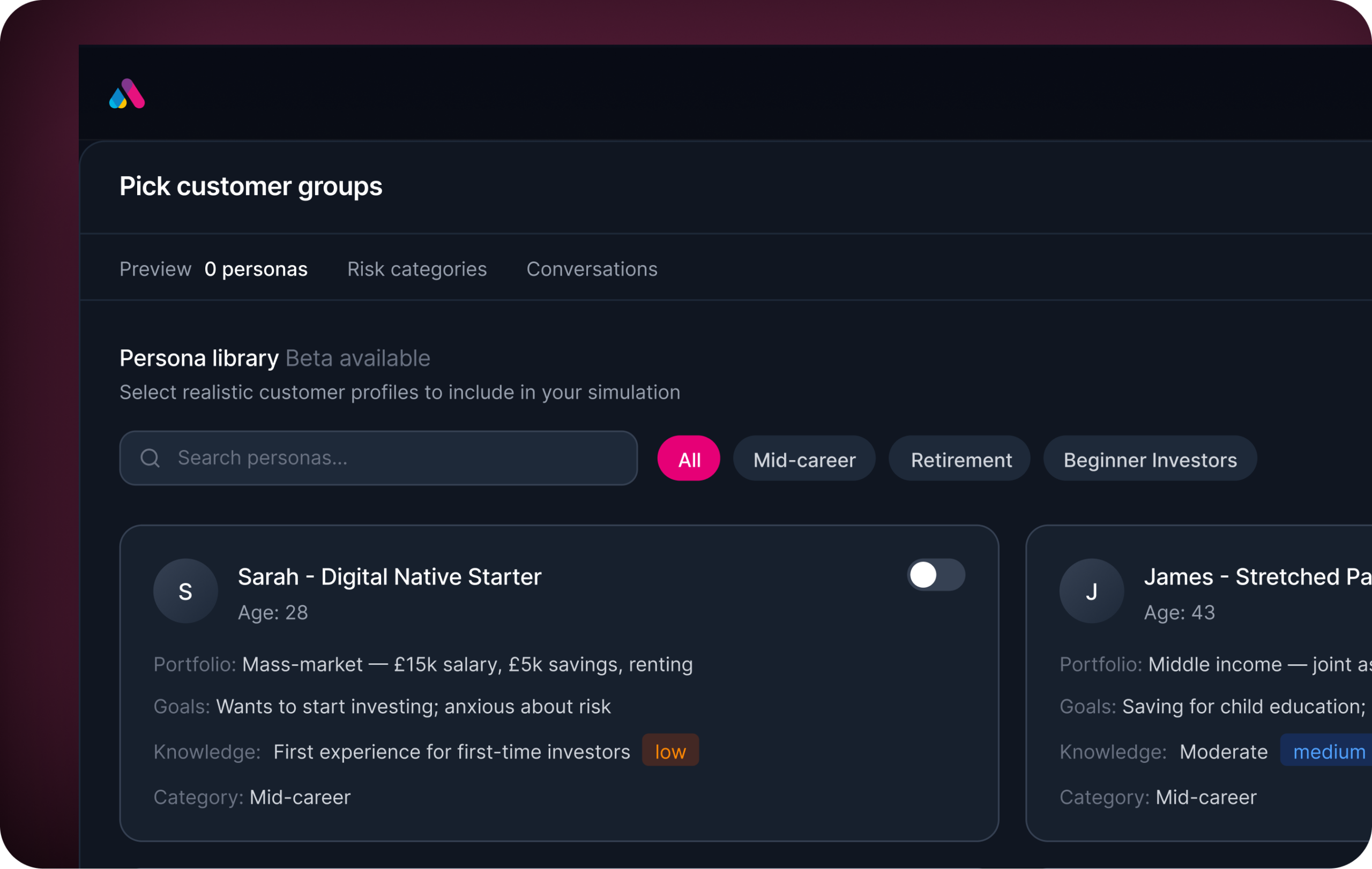The width and height of the screenshot is (1372, 869).
Task: Go to the Conversations tab
Action: [592, 269]
